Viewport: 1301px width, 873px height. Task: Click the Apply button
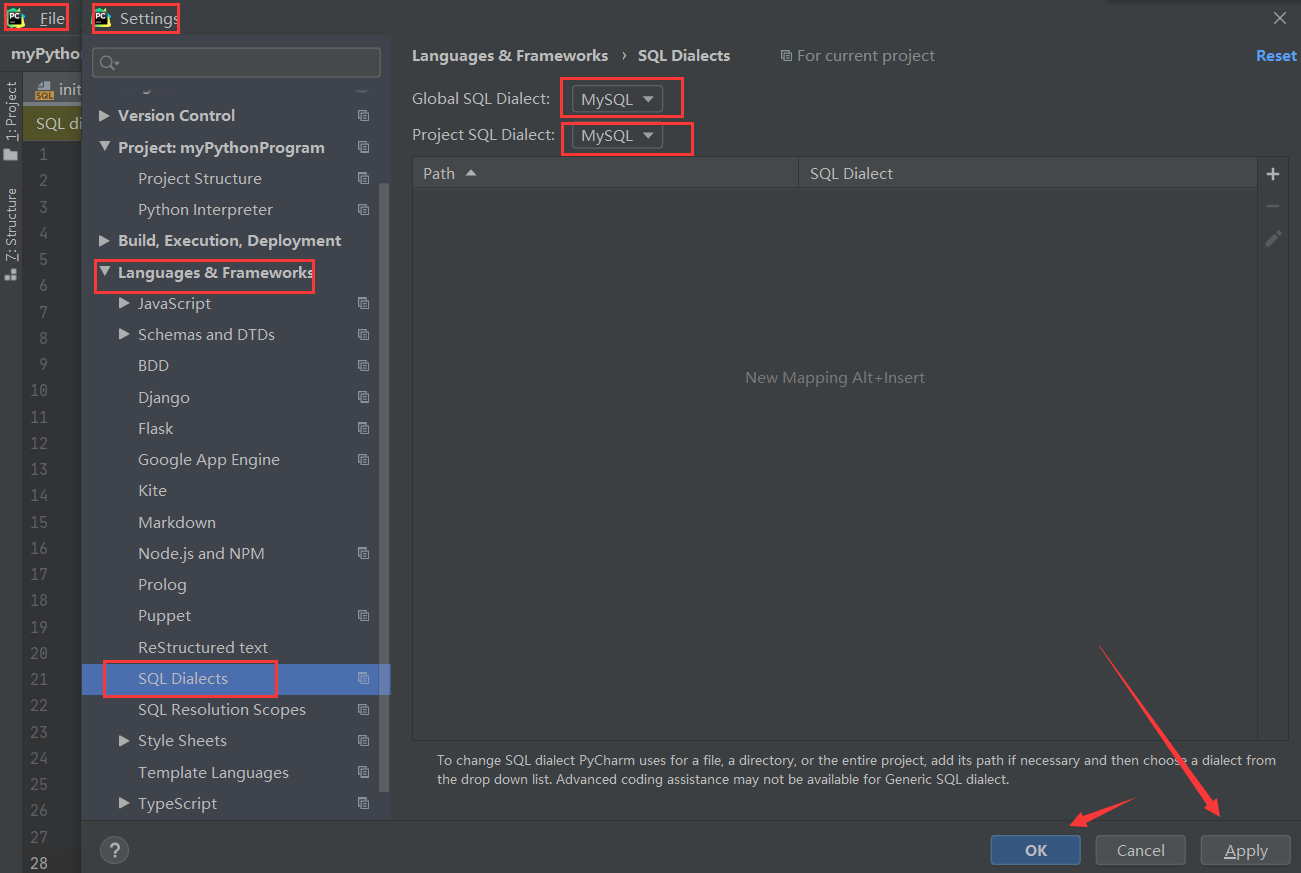pyautogui.click(x=1246, y=850)
